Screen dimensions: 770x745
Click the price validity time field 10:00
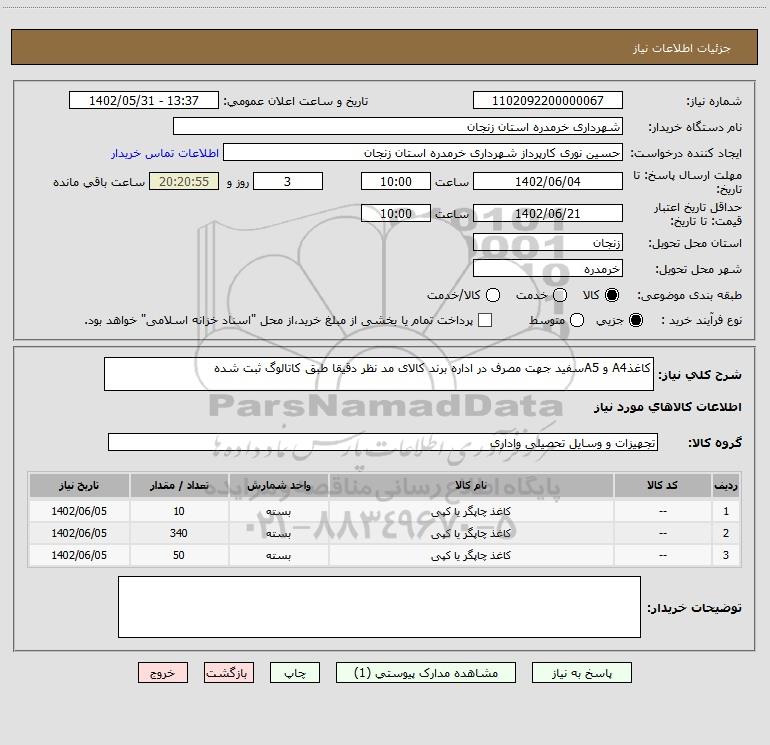(396, 213)
